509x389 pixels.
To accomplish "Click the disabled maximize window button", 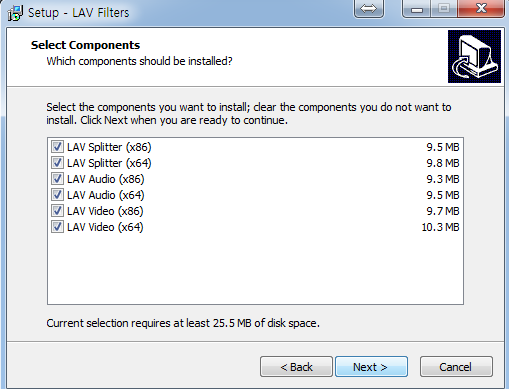I will tap(444, 8).
